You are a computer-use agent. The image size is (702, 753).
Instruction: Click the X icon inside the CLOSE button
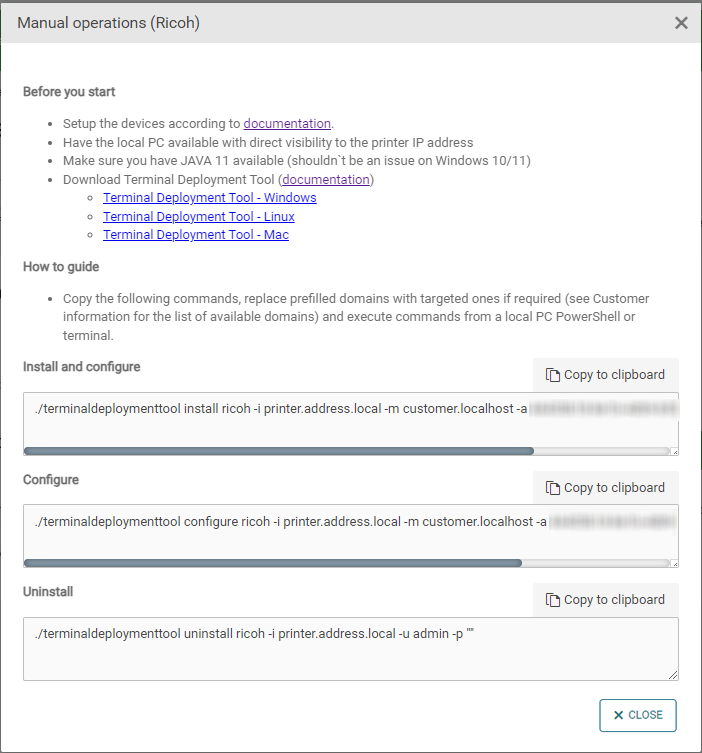coord(618,715)
